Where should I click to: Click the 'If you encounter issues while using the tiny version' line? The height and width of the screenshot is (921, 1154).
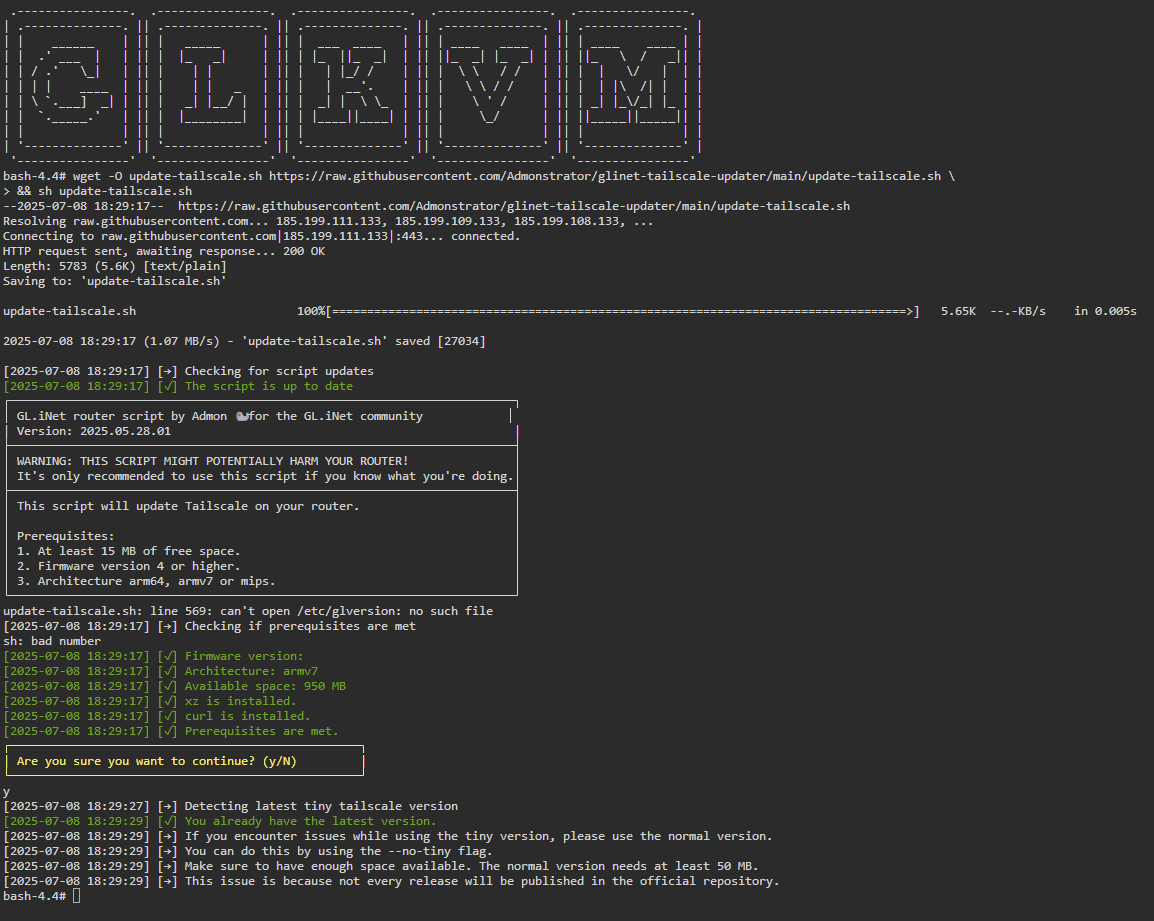pyautogui.click(x=388, y=836)
